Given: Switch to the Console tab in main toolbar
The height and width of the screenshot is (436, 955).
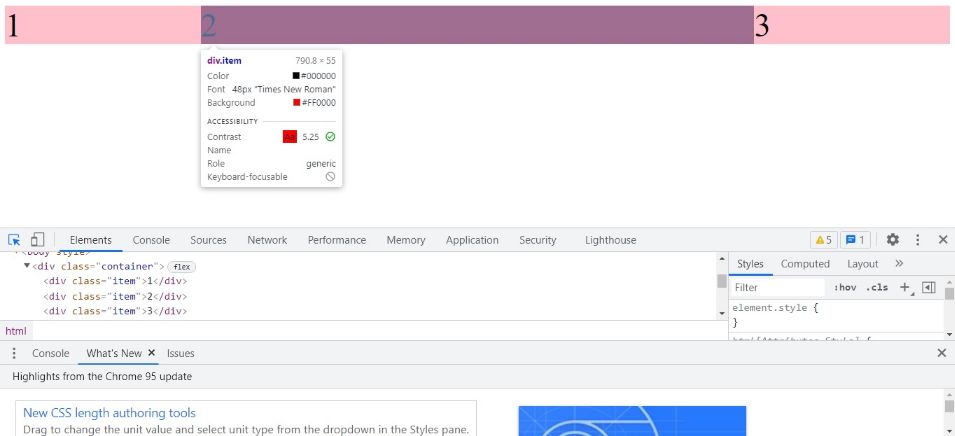Looking at the screenshot, I should pos(151,240).
